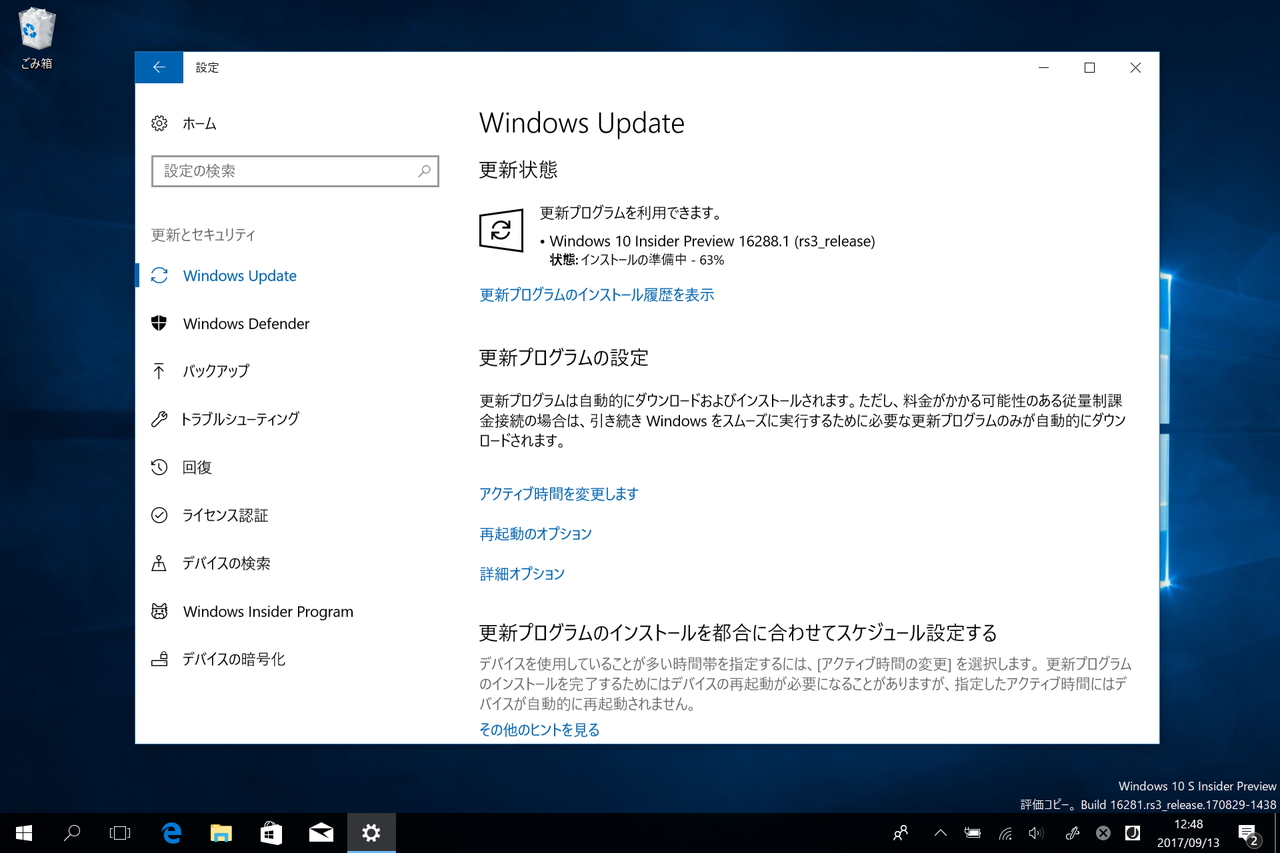Open 更新プログラムのインストール履歴を表示 link
The image size is (1280, 853).
click(596, 294)
